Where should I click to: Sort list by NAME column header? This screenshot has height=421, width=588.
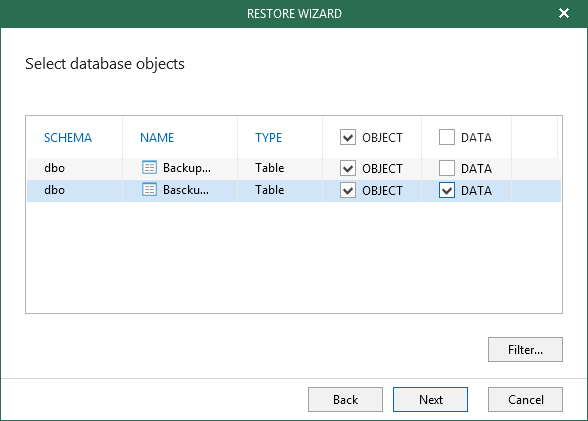pyautogui.click(x=157, y=138)
